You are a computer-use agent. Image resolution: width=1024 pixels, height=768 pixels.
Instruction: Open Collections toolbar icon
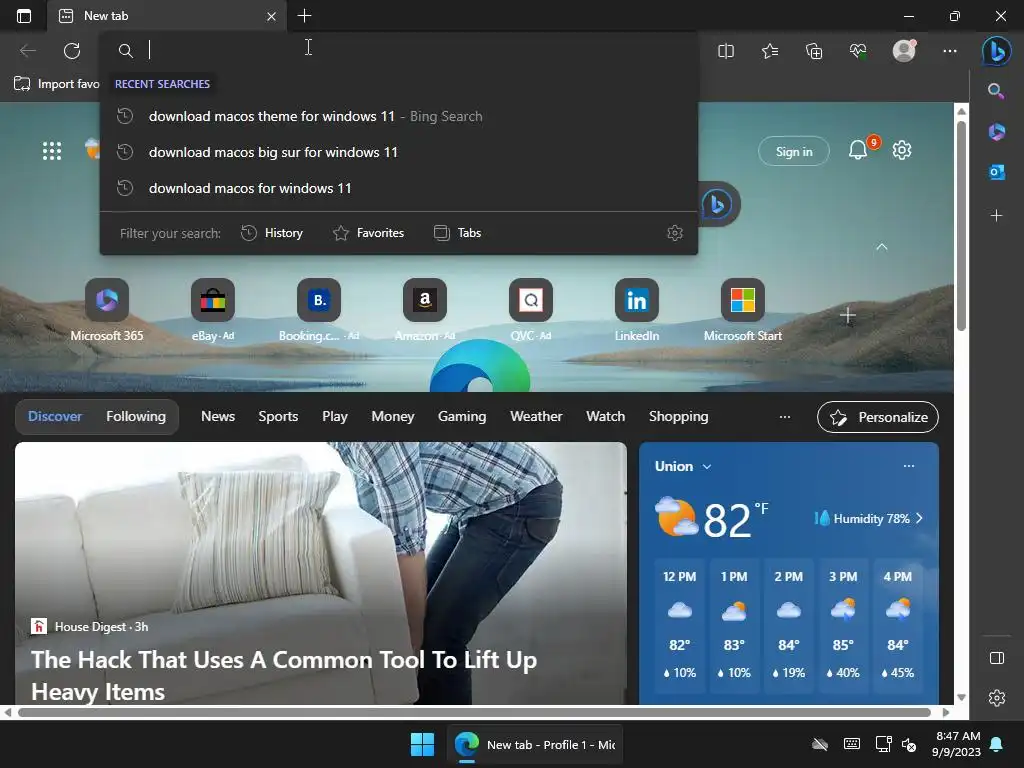click(814, 51)
